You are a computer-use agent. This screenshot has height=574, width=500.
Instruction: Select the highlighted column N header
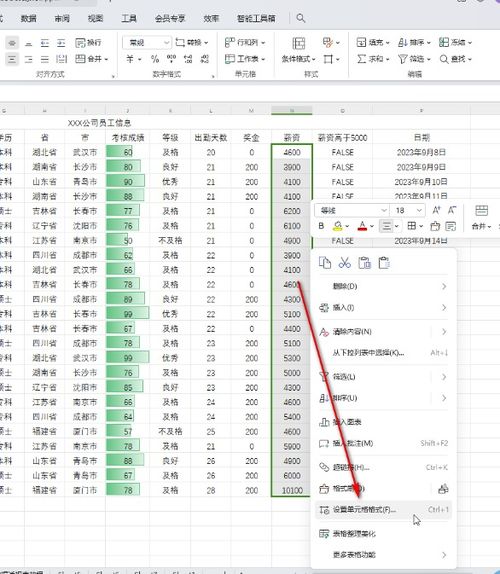(x=292, y=110)
